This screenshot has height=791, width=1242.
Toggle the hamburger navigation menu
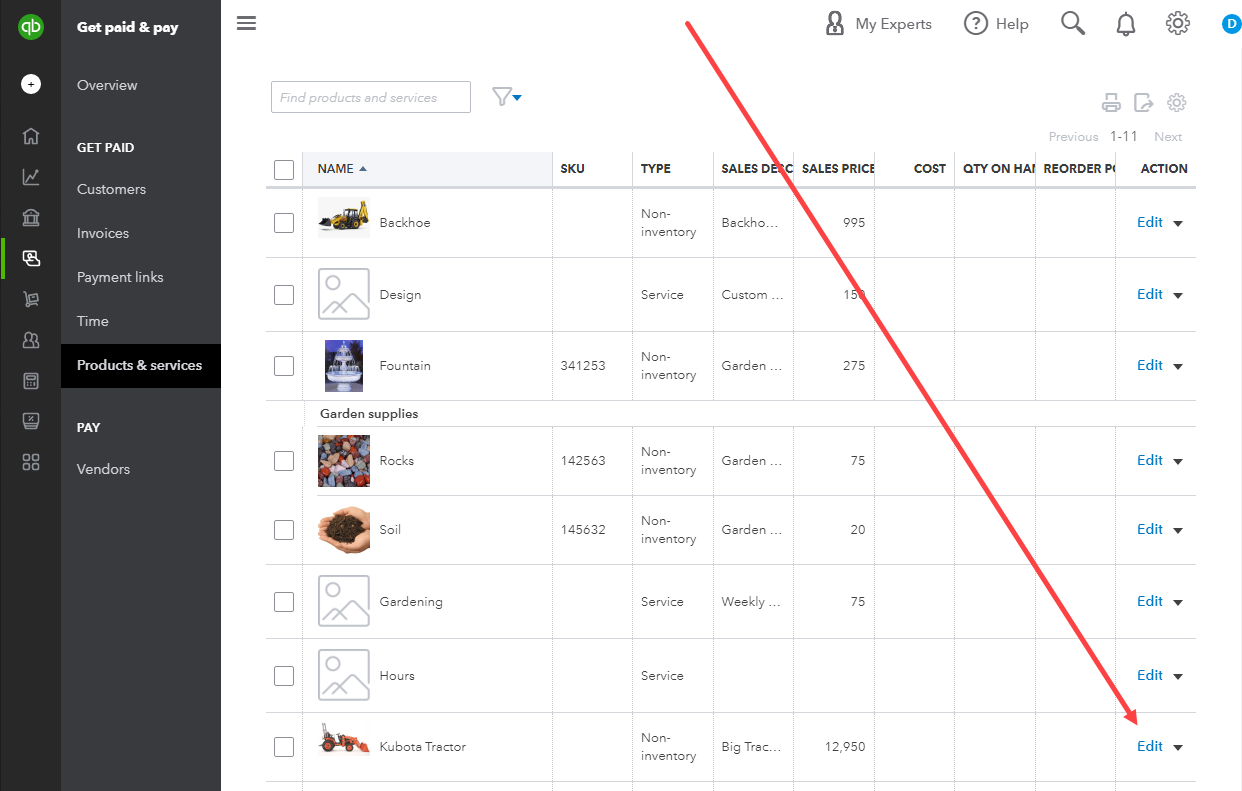pyautogui.click(x=246, y=23)
